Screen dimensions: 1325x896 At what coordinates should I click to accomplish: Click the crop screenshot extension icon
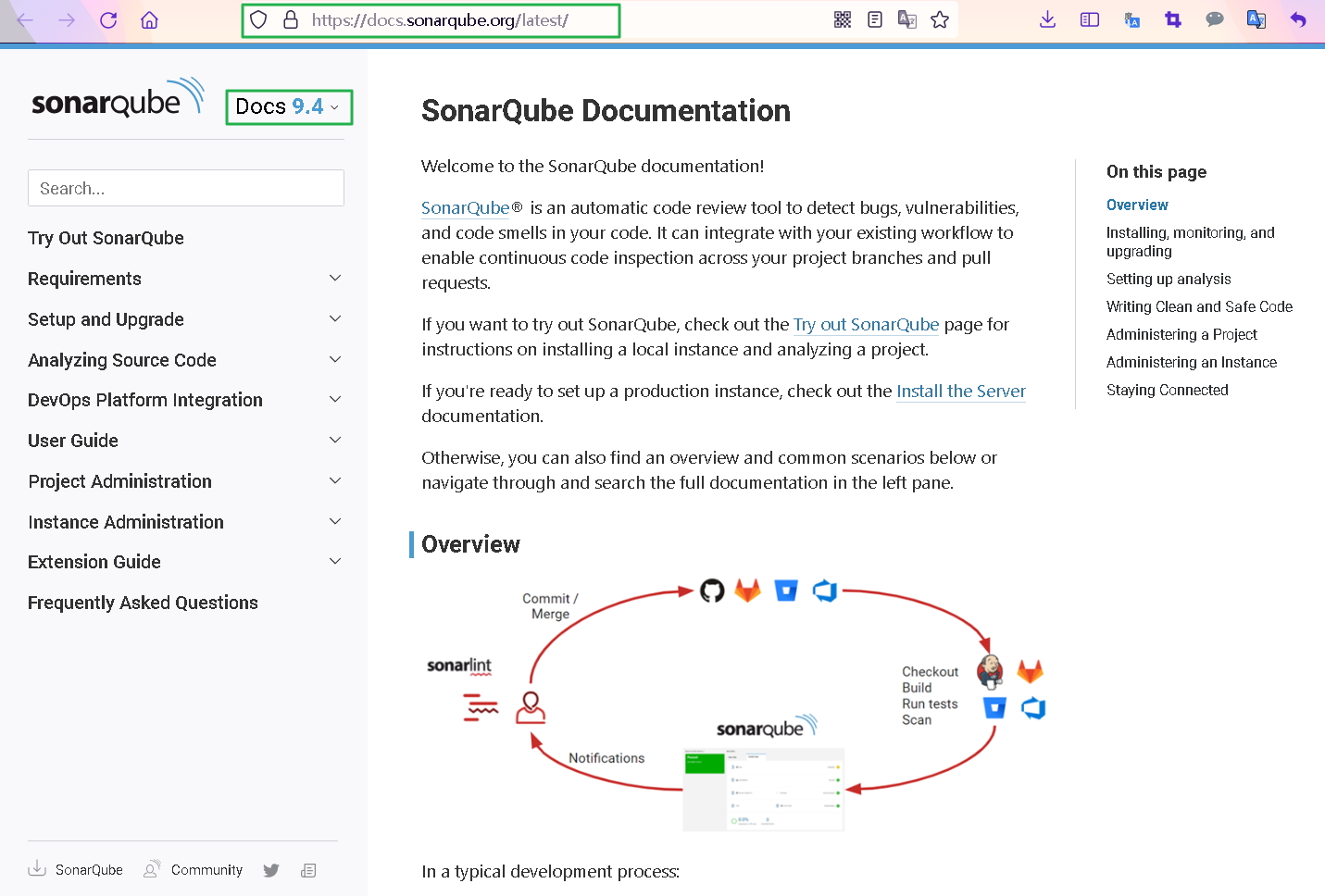coord(1173,19)
